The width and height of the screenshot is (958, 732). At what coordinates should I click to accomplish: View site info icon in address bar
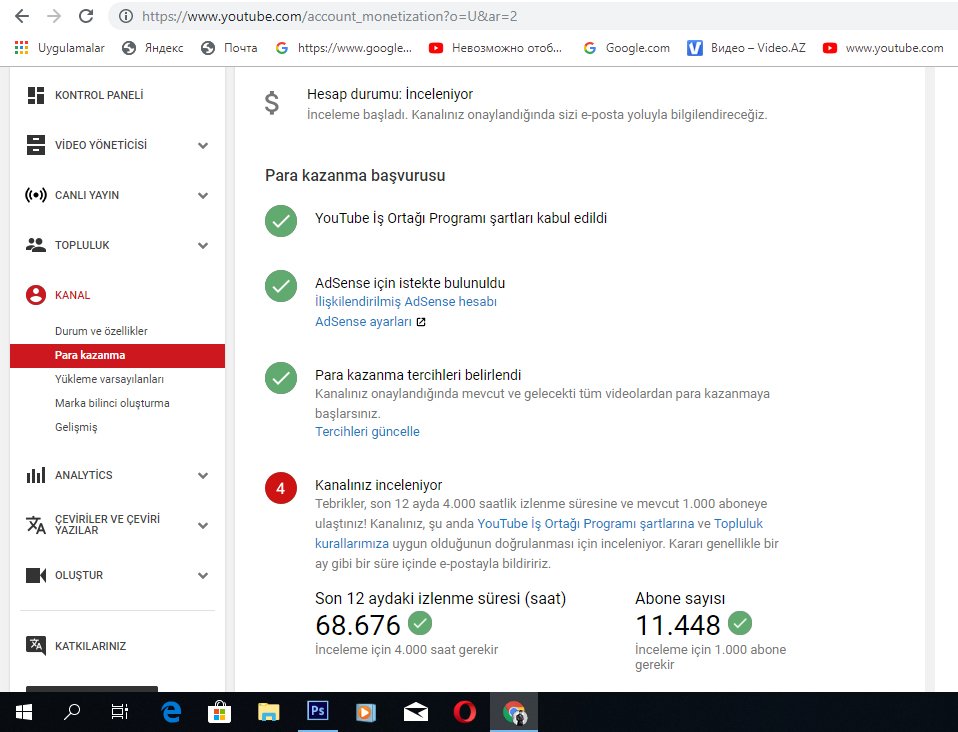click(x=126, y=16)
